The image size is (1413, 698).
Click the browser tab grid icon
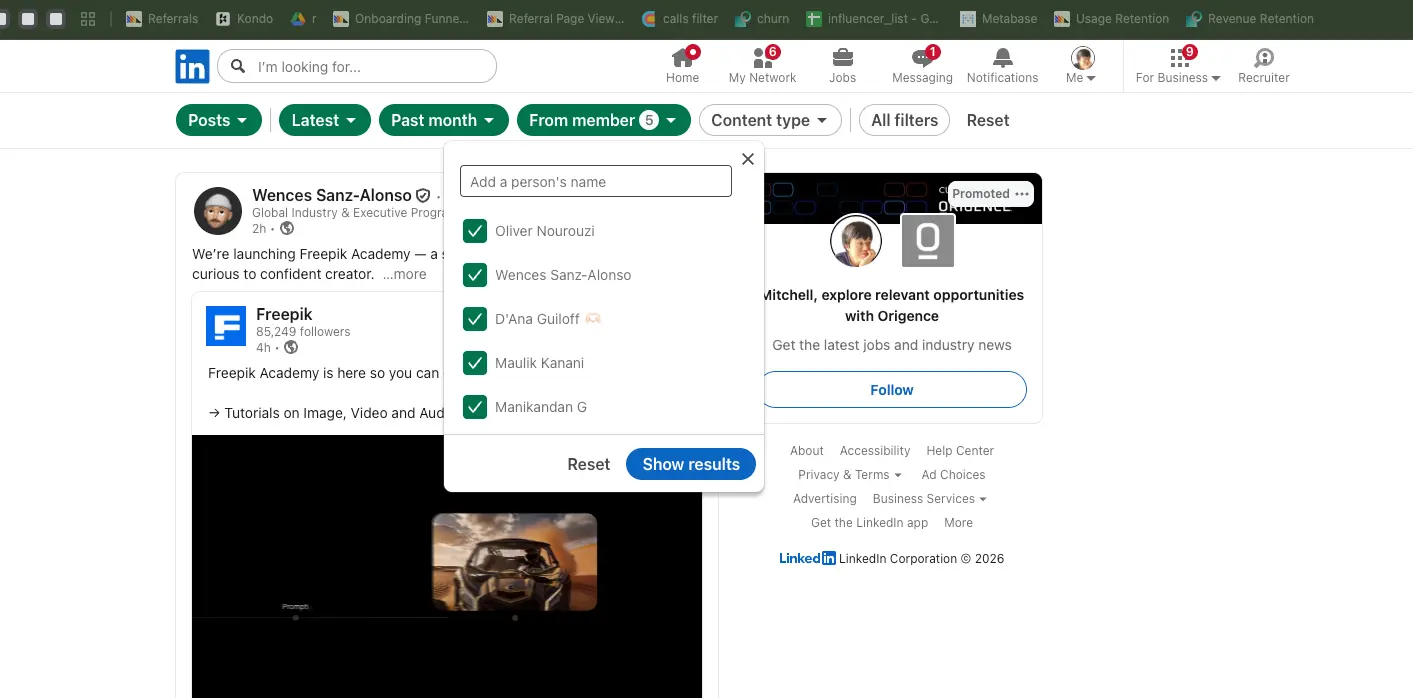(88, 19)
